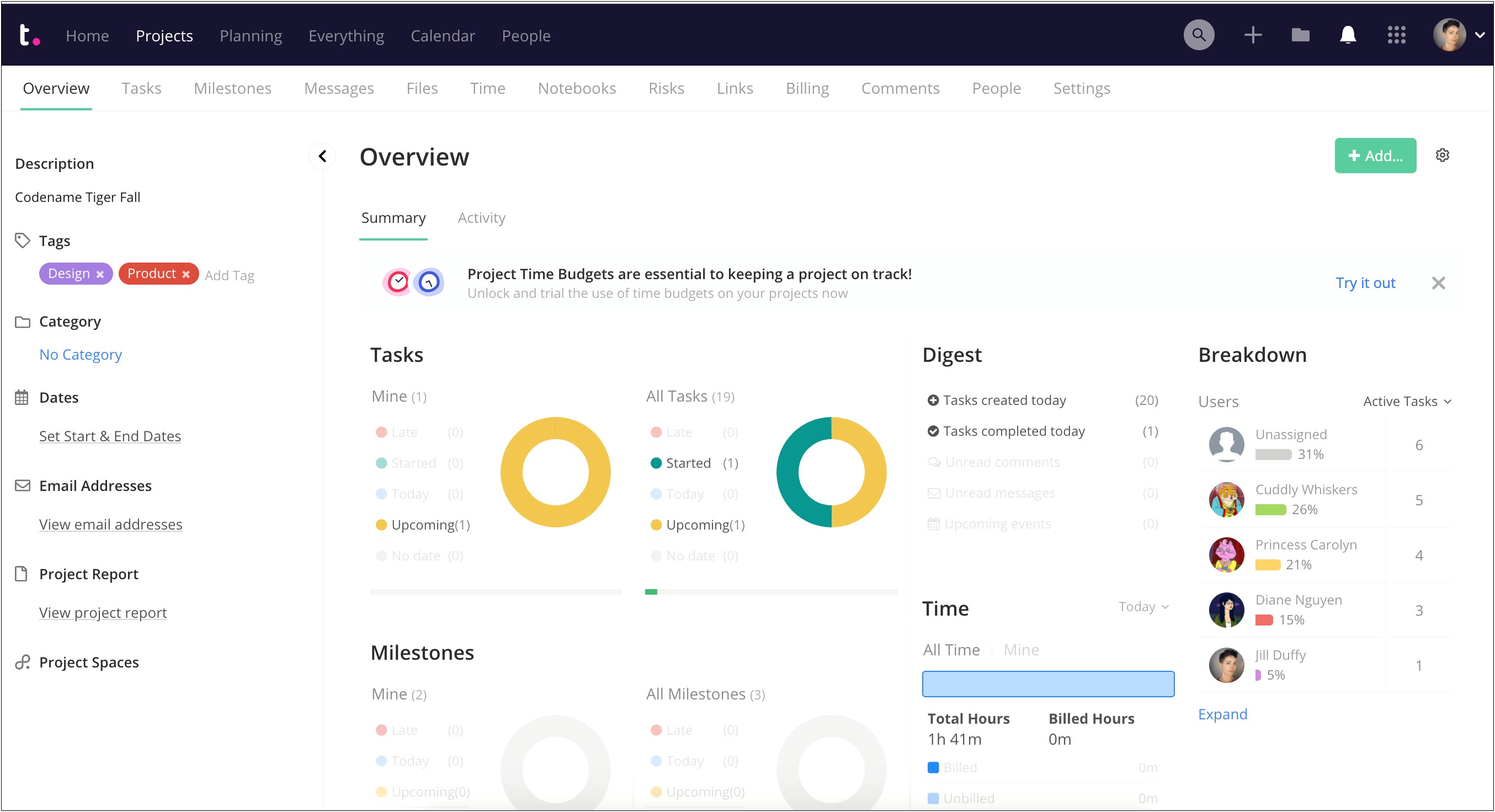1495x812 pixels.
Task: Toggle between All Time and Mine tabs
Action: [x=1021, y=650]
